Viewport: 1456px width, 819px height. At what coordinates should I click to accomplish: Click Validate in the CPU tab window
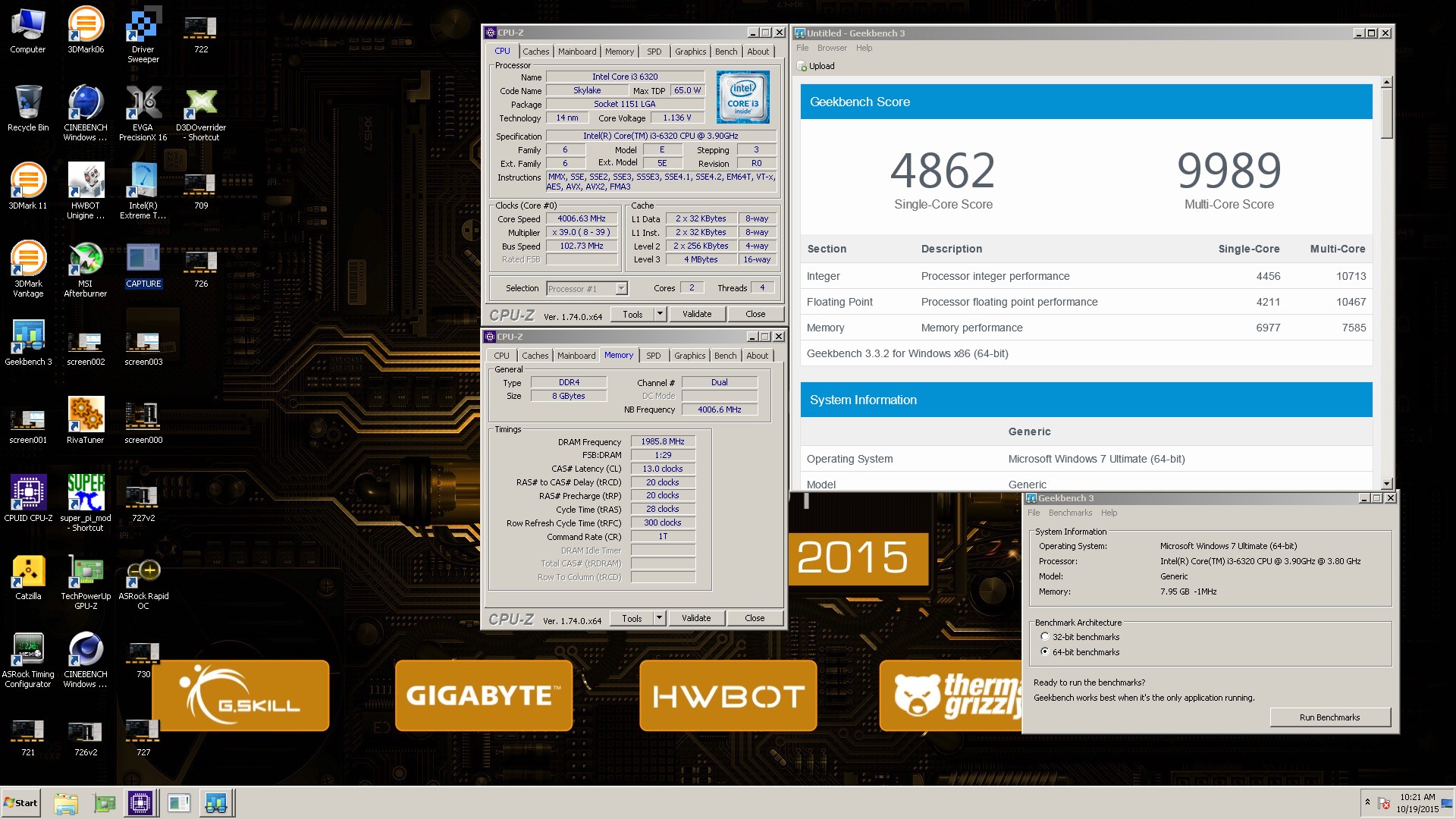click(697, 314)
